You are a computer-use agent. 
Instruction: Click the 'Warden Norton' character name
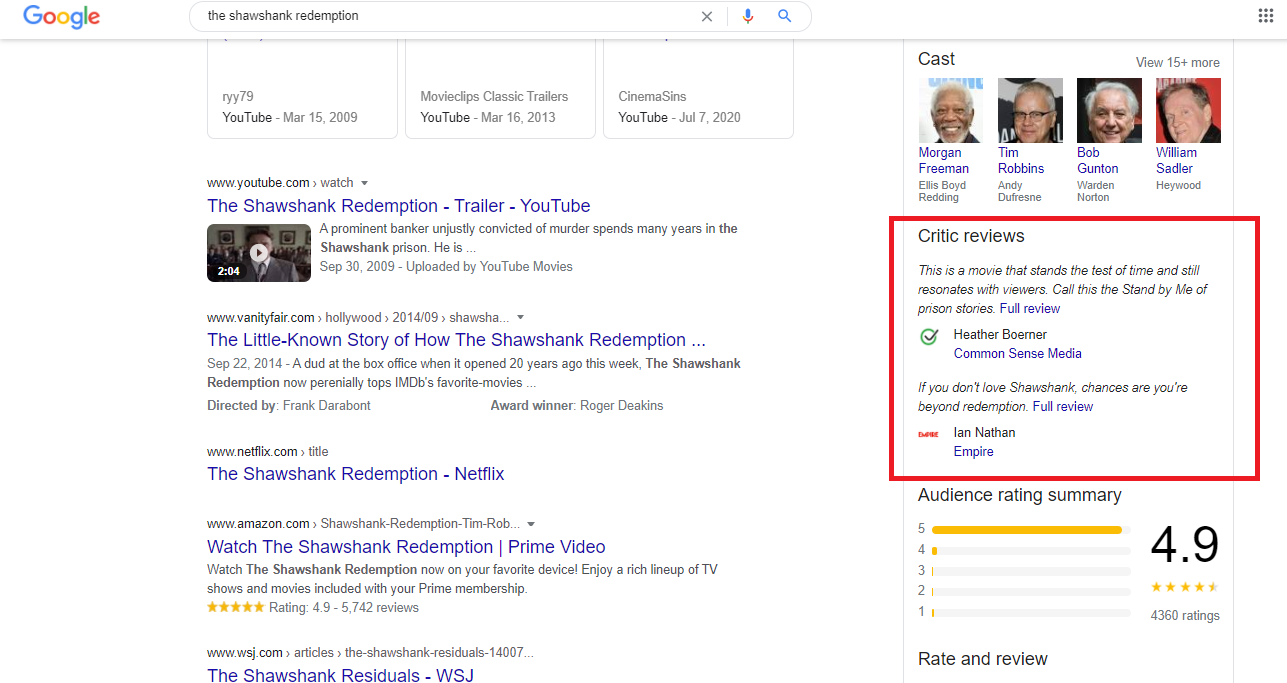pyautogui.click(x=1095, y=191)
